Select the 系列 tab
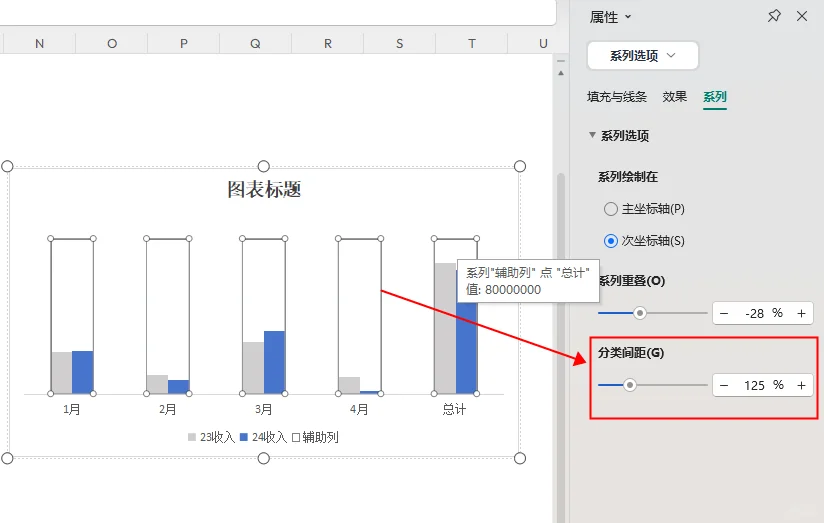This screenshot has height=523, width=824. coord(715,97)
